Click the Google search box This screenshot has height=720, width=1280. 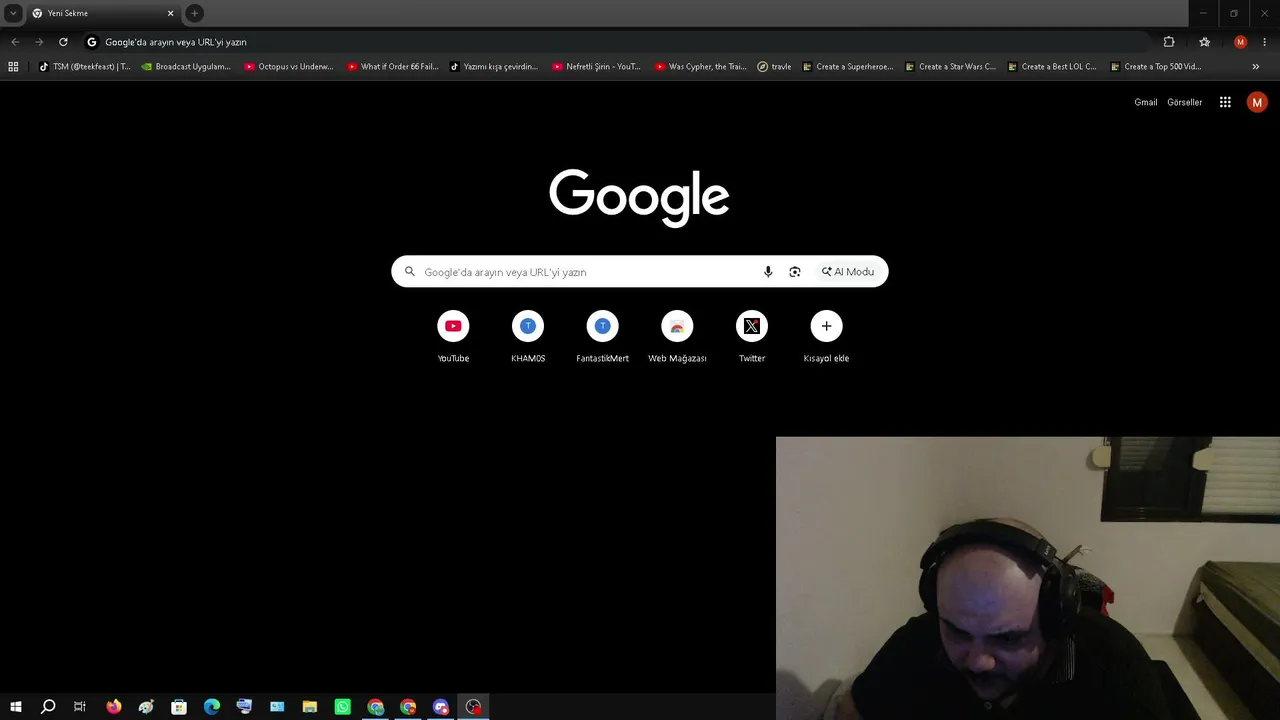click(639, 272)
